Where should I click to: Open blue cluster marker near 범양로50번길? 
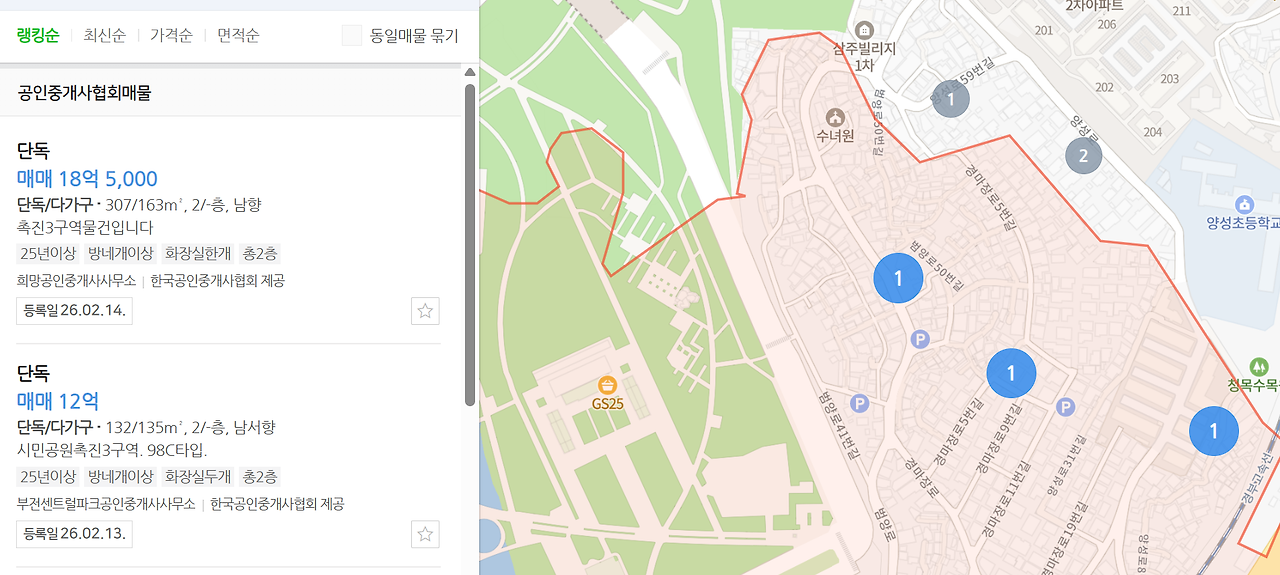899,278
